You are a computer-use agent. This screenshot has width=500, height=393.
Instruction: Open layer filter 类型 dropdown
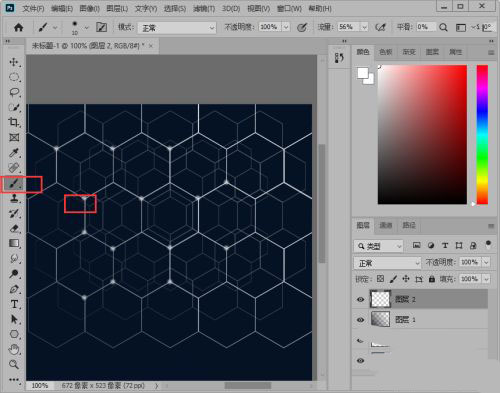378,246
